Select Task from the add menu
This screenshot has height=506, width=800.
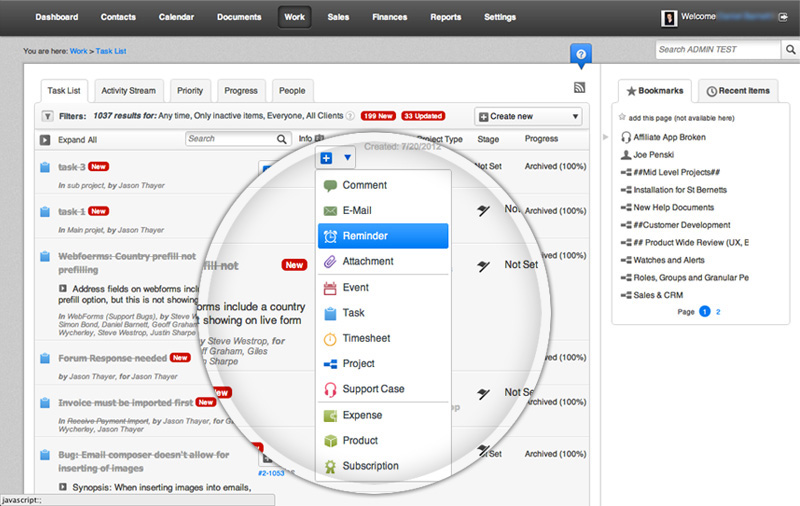383,313
